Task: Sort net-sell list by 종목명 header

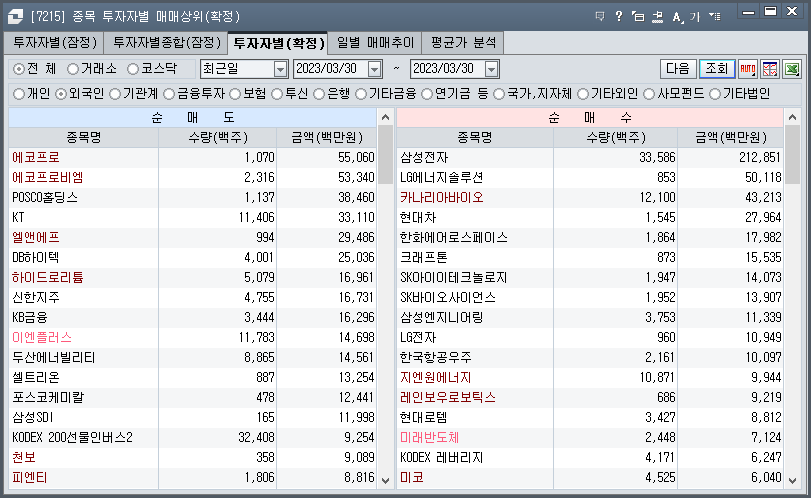Action: [83, 138]
